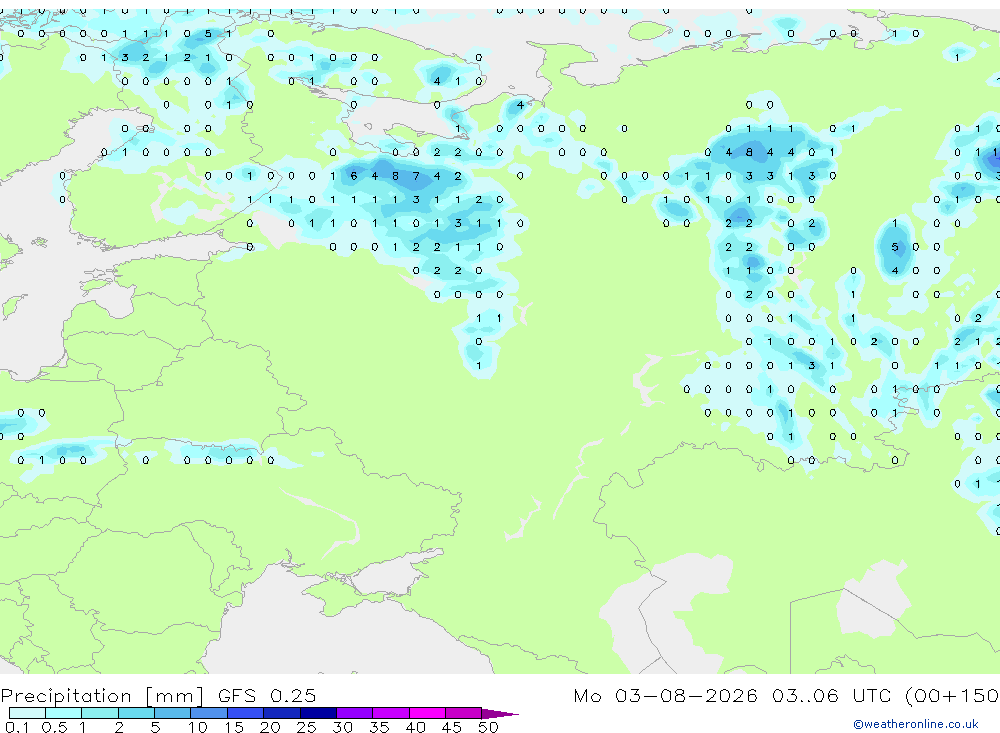Click the precipitation value '7' on the map
Viewport: 1000px width, 733px height.
click(416, 176)
